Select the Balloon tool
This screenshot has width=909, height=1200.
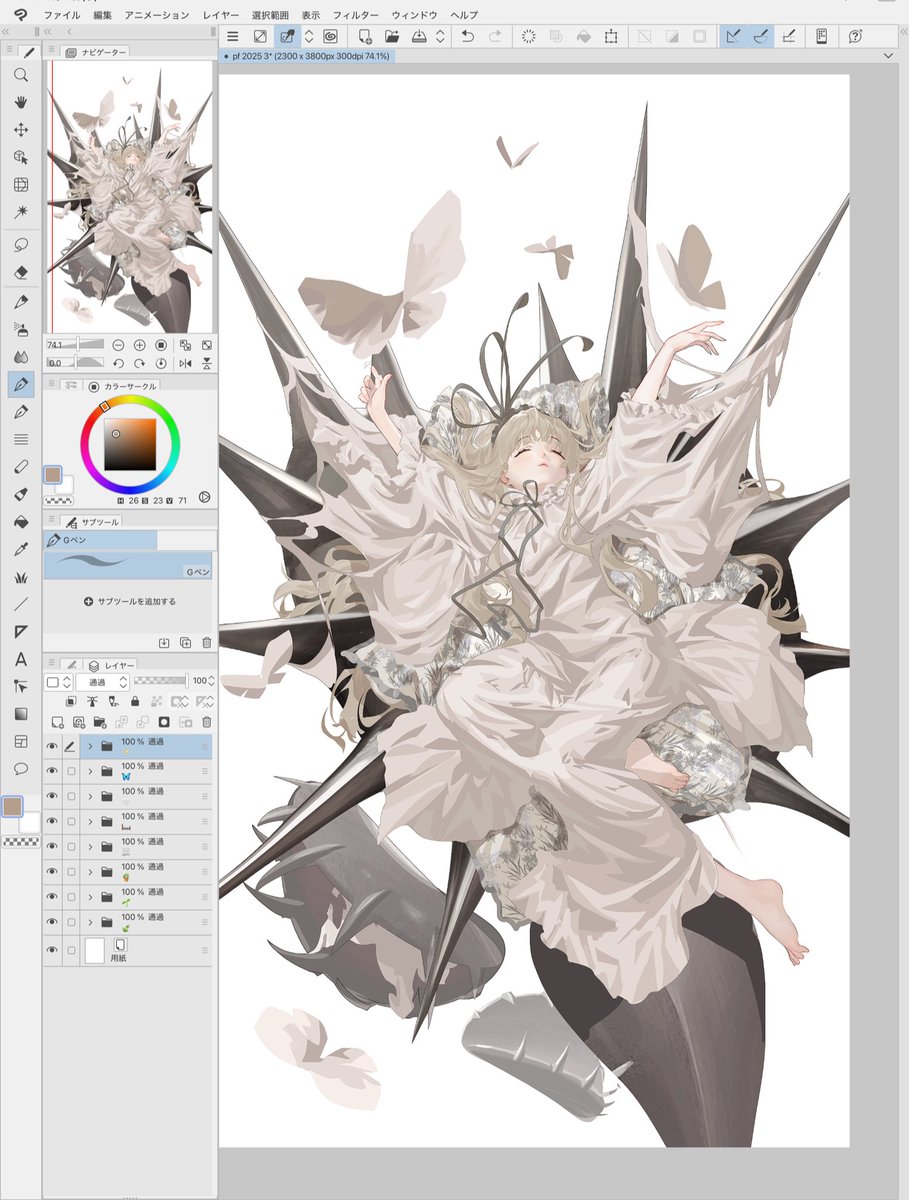(x=21, y=769)
